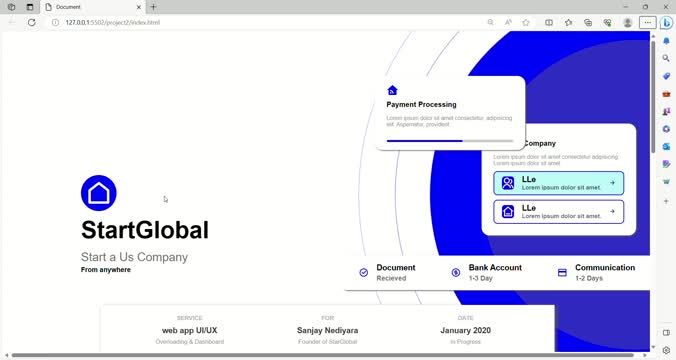Click the Document received checkmark icon
This screenshot has width=676, height=360.
coord(364,272)
